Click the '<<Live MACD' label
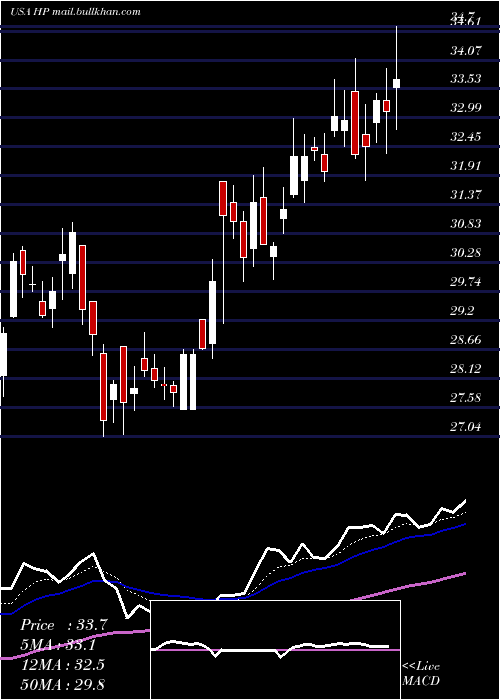Viewport: 500px width, 700px height. click(421, 673)
